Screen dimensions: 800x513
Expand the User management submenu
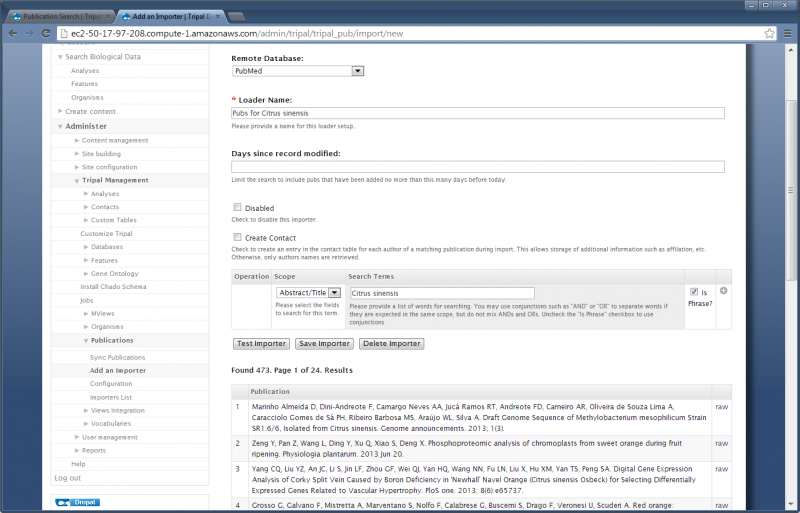(x=77, y=436)
